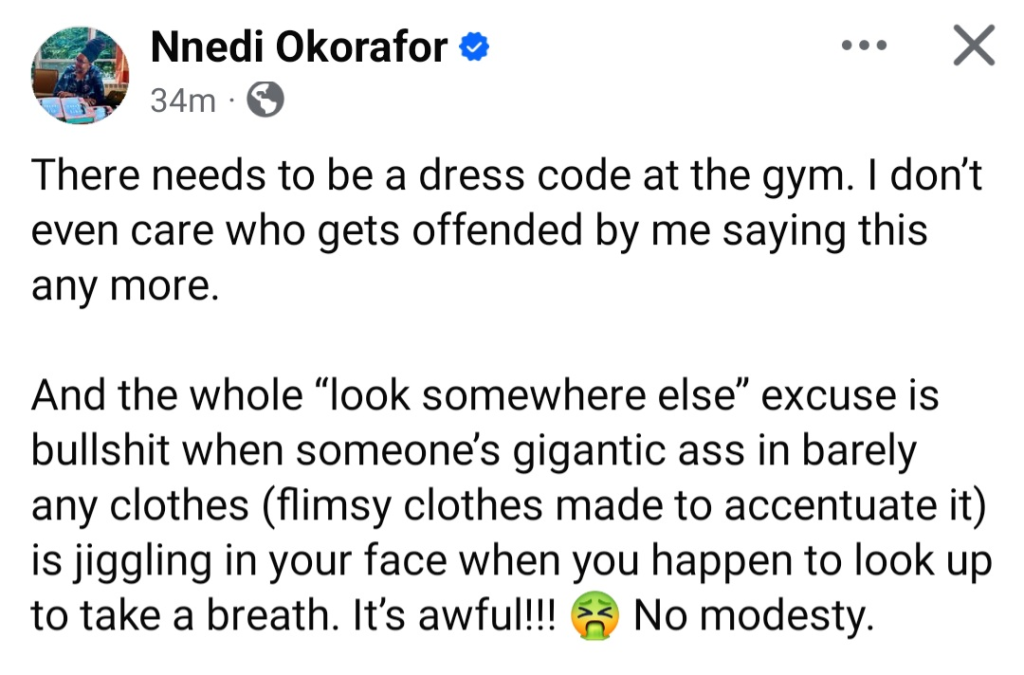The height and width of the screenshot is (675, 1024).
Task: Visit the Nnedi Okorafor profile name link
Action: (x=298, y=47)
